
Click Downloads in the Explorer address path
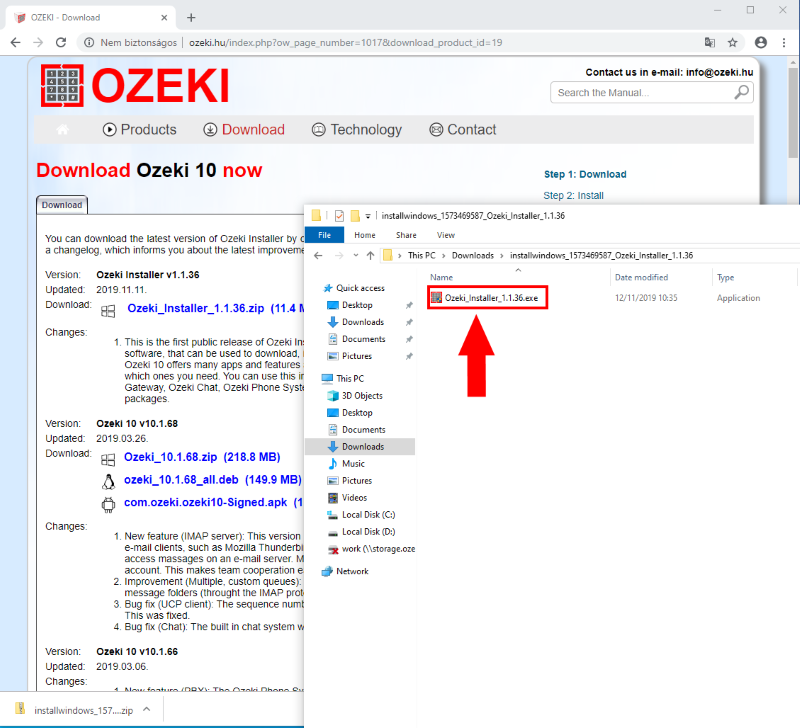pos(473,255)
